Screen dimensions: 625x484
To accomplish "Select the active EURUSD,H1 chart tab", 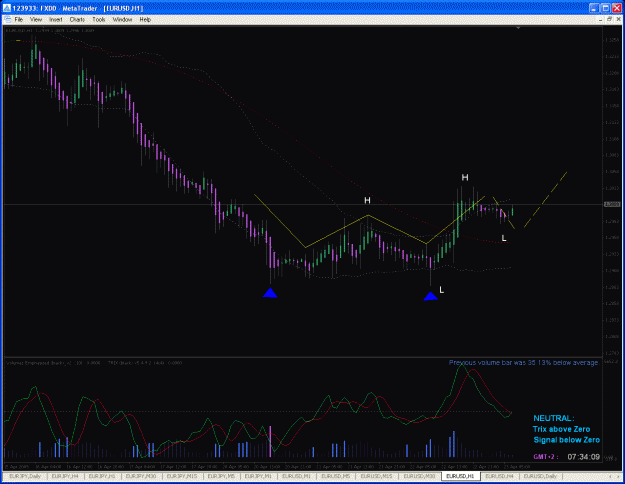I will pyautogui.click(x=460, y=476).
